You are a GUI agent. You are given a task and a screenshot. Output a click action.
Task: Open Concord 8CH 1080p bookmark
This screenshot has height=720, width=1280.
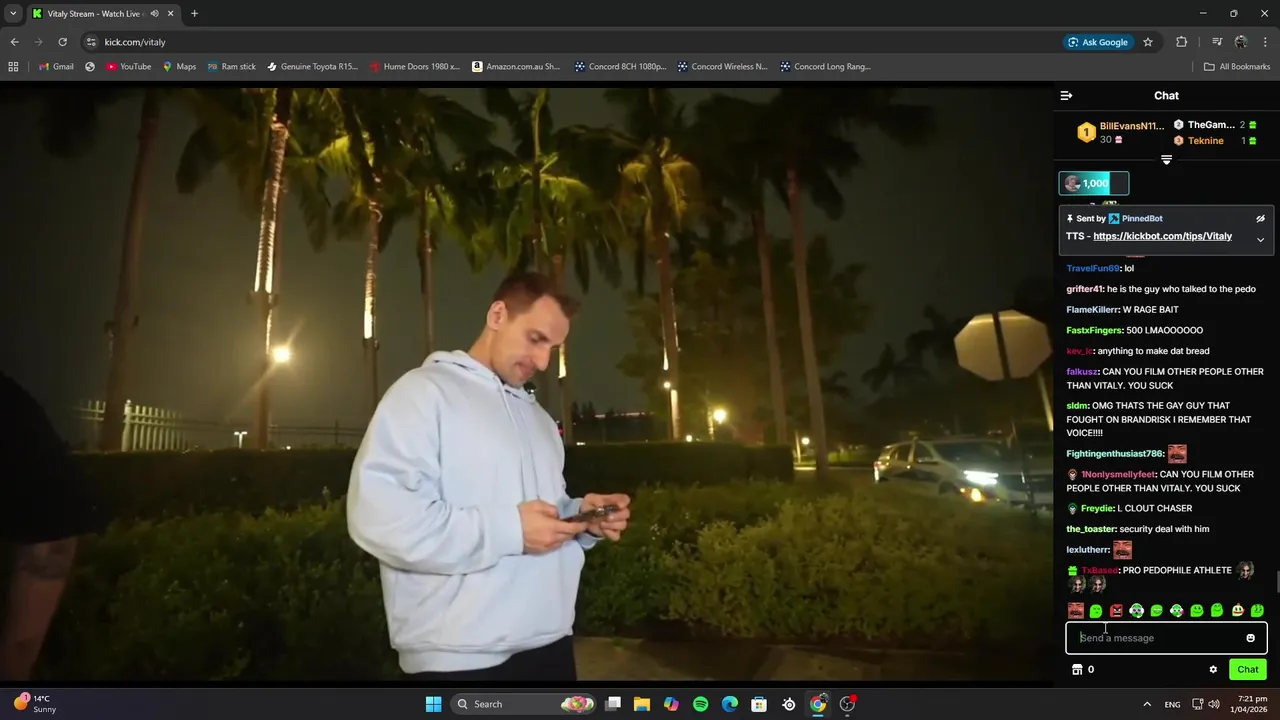point(620,67)
